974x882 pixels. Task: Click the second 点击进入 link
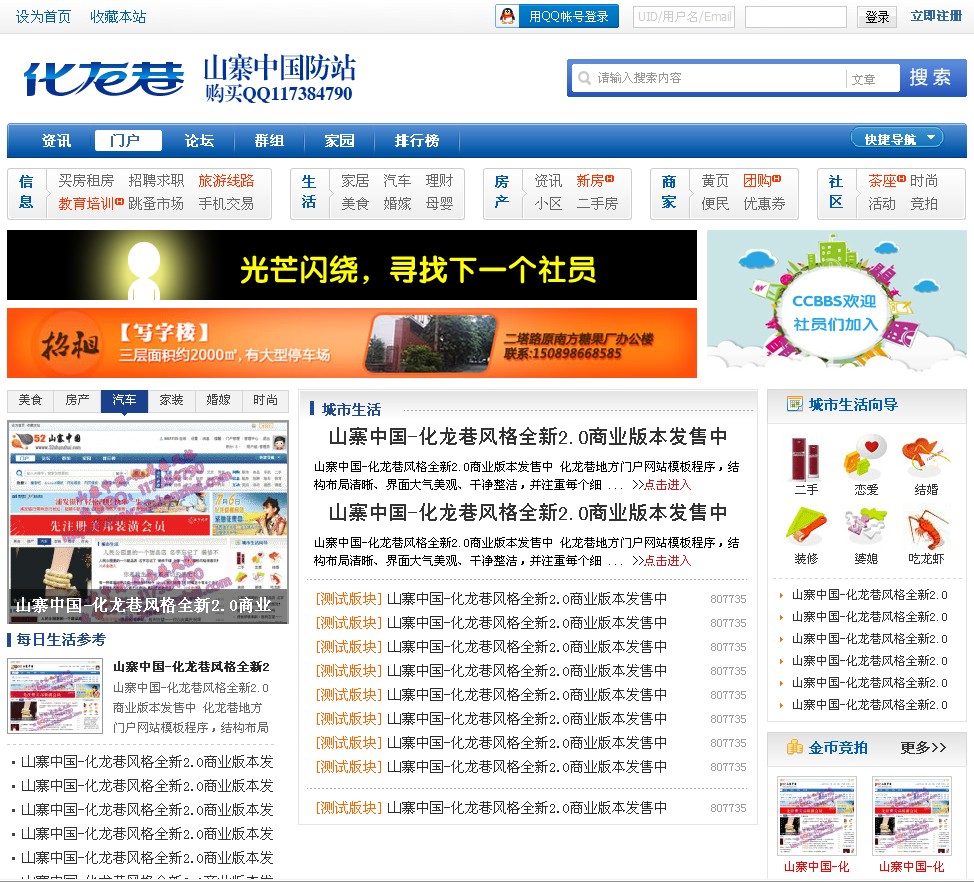(667, 561)
